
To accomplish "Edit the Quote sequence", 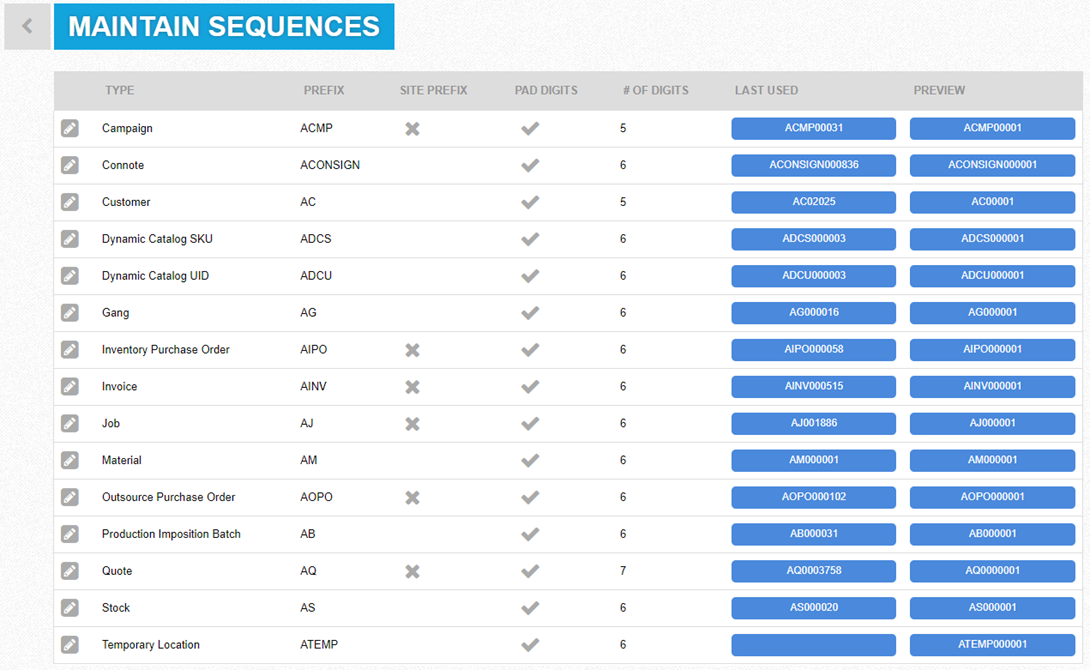I will [69, 571].
